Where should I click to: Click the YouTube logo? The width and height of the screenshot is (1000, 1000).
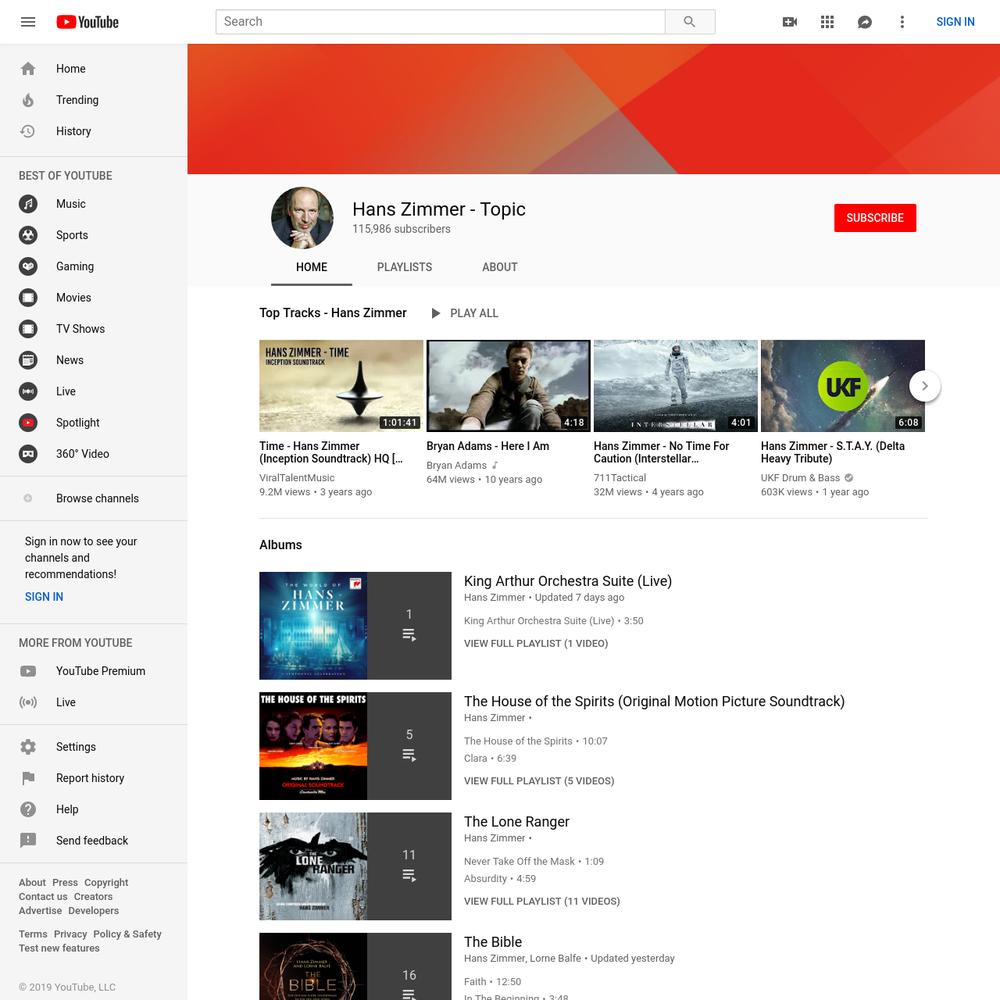pyautogui.click(x=87, y=22)
